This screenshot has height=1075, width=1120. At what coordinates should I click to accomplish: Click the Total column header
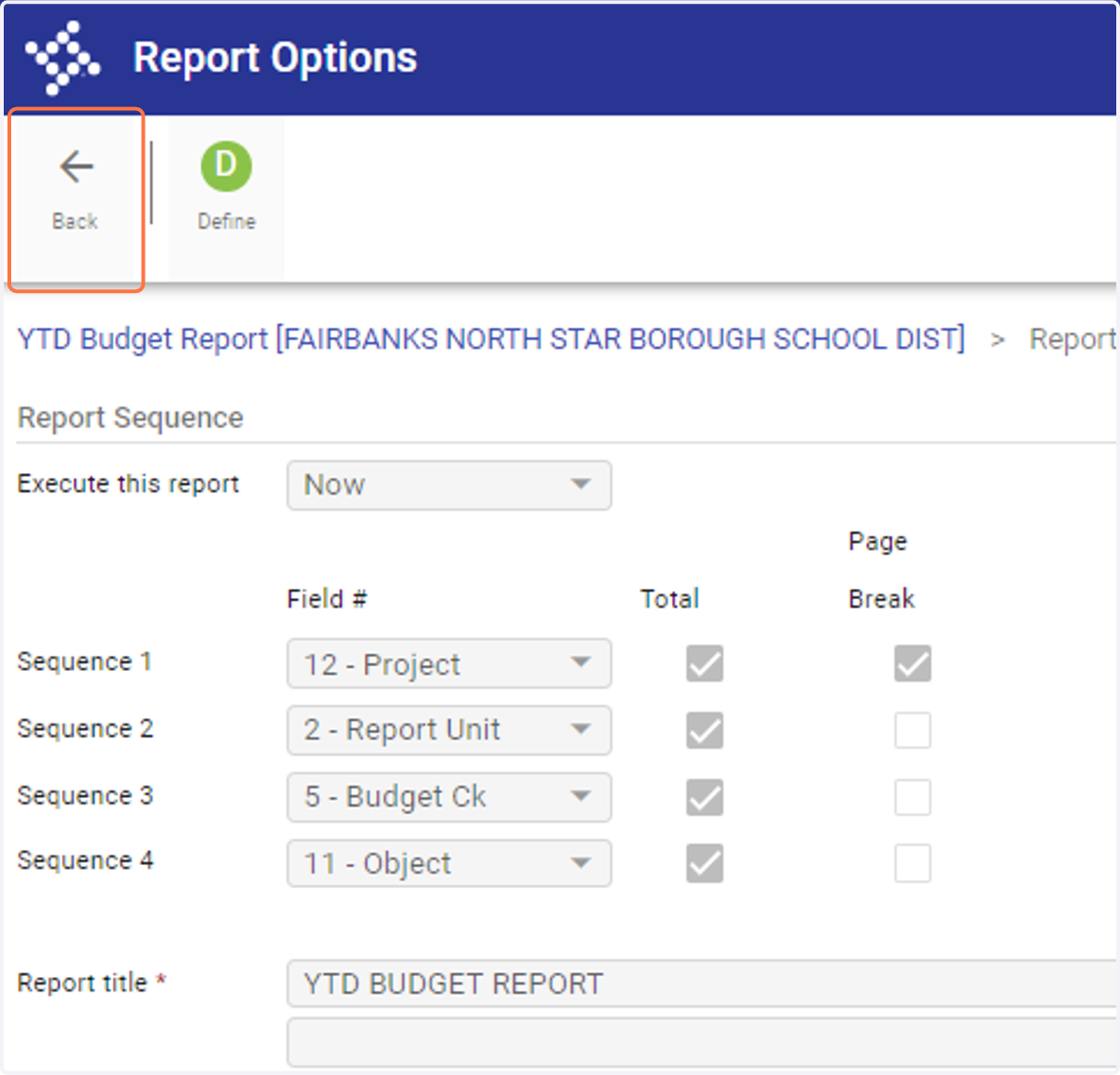pos(669,599)
